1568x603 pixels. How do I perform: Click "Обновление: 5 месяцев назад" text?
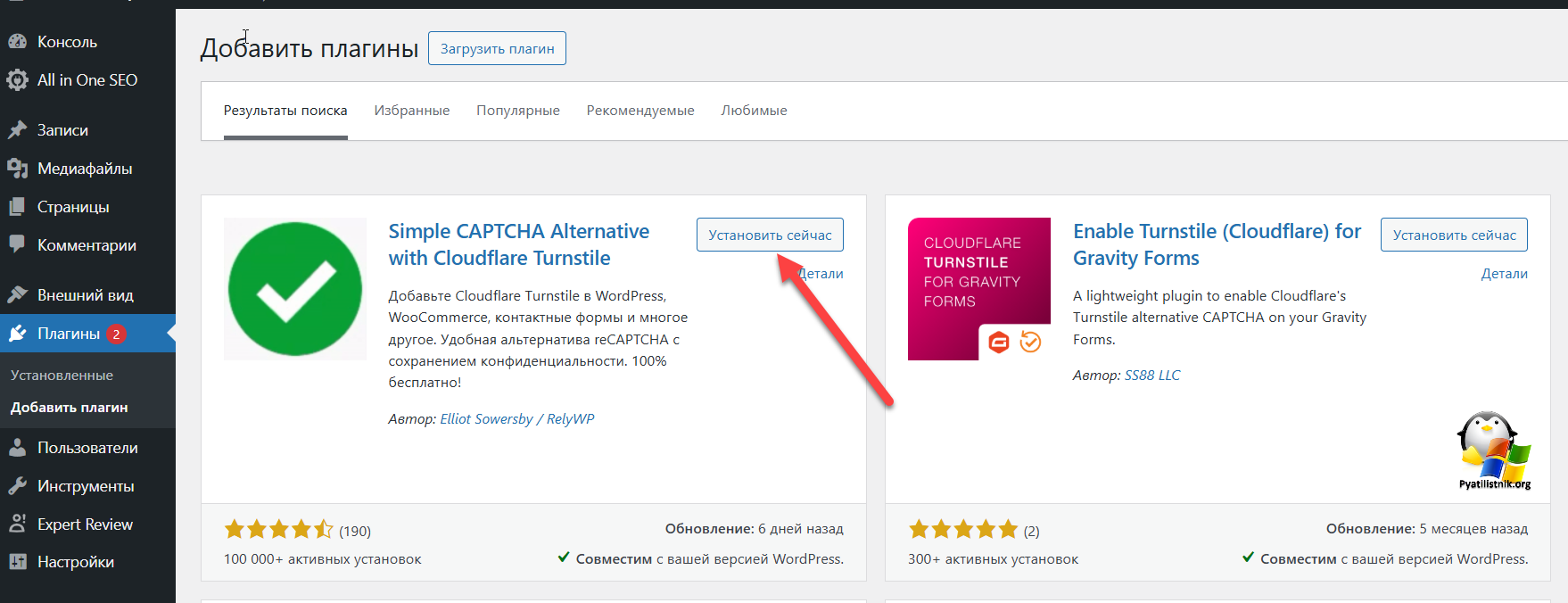tap(1426, 529)
